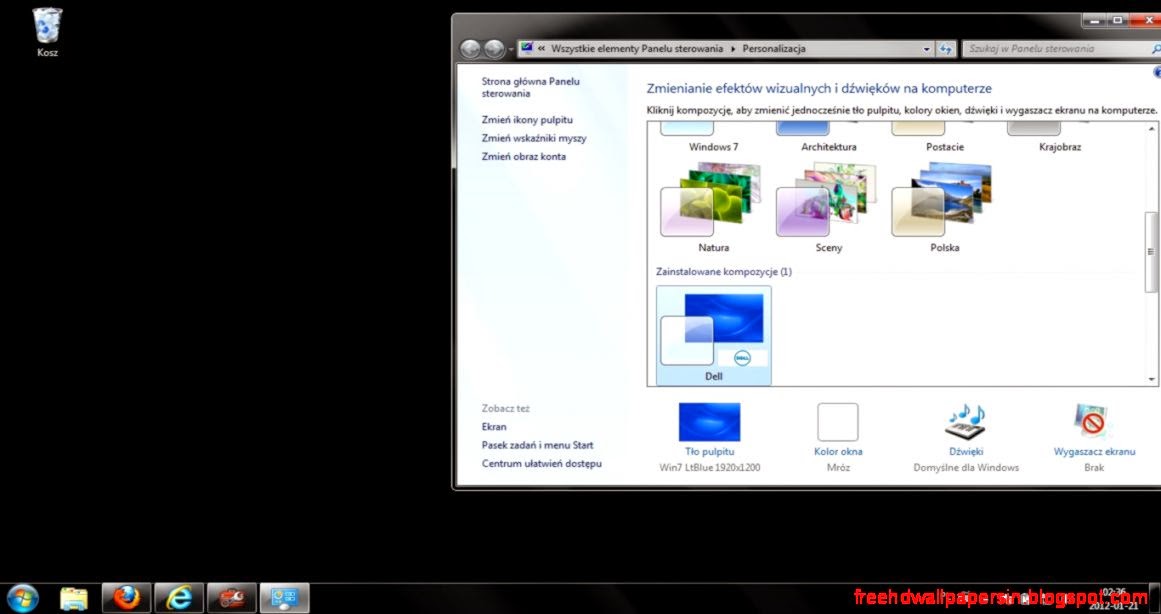Open Windows Explorer from the taskbar

[x=74, y=597]
